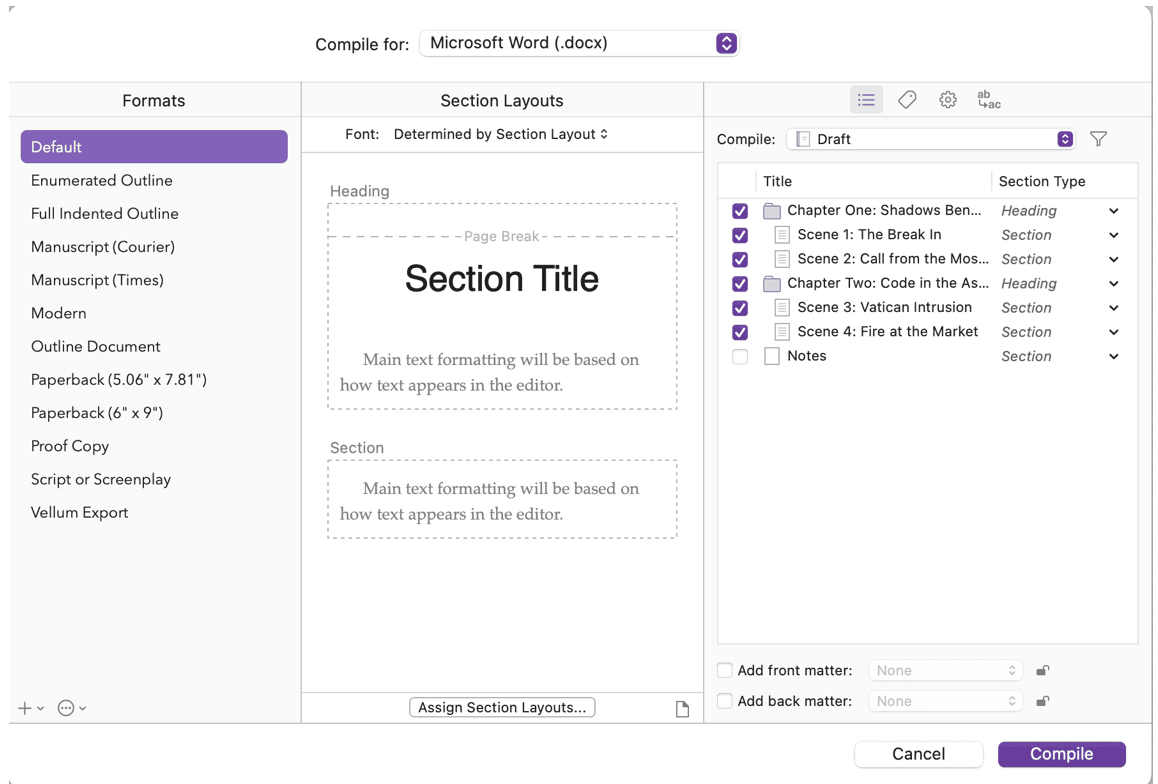Click the Title column header

coord(873,181)
